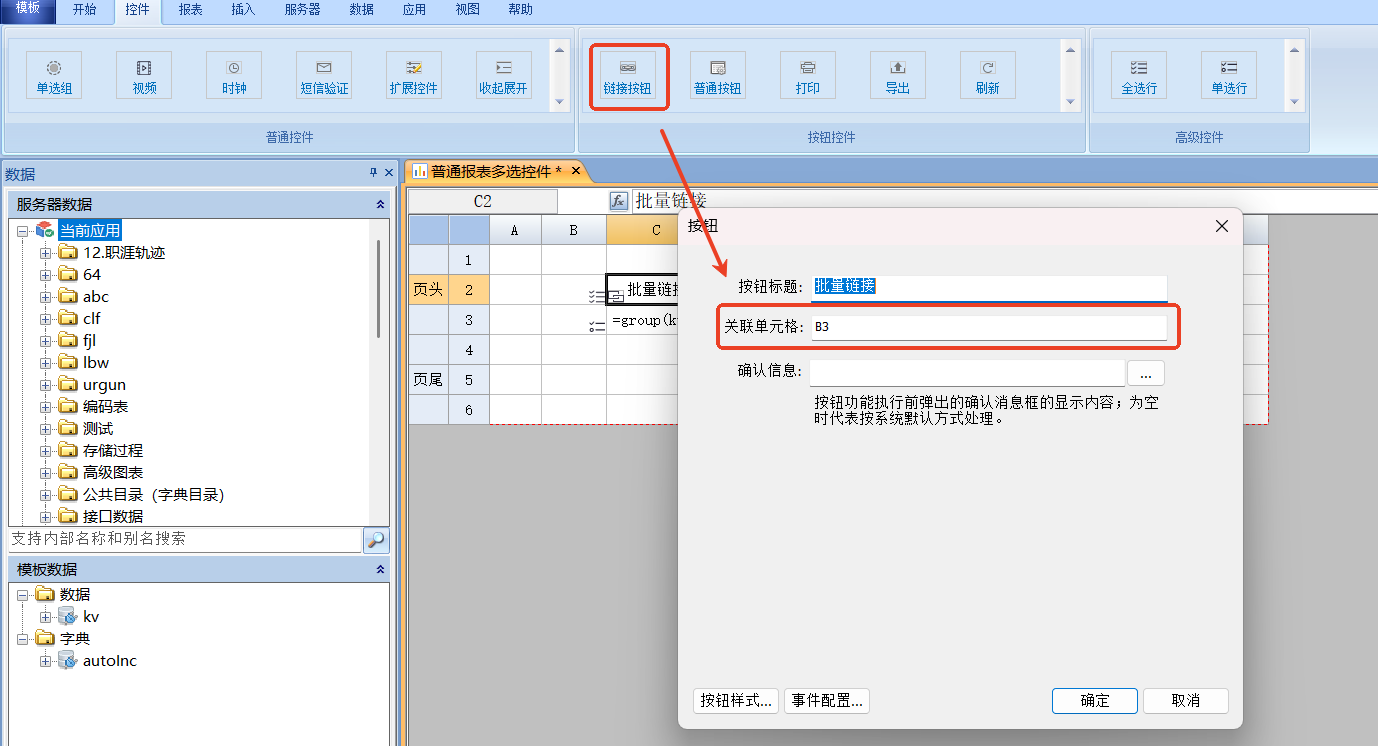Insert the 时钟 clock control
Viewport: 1378px width, 746px height.
click(234, 76)
